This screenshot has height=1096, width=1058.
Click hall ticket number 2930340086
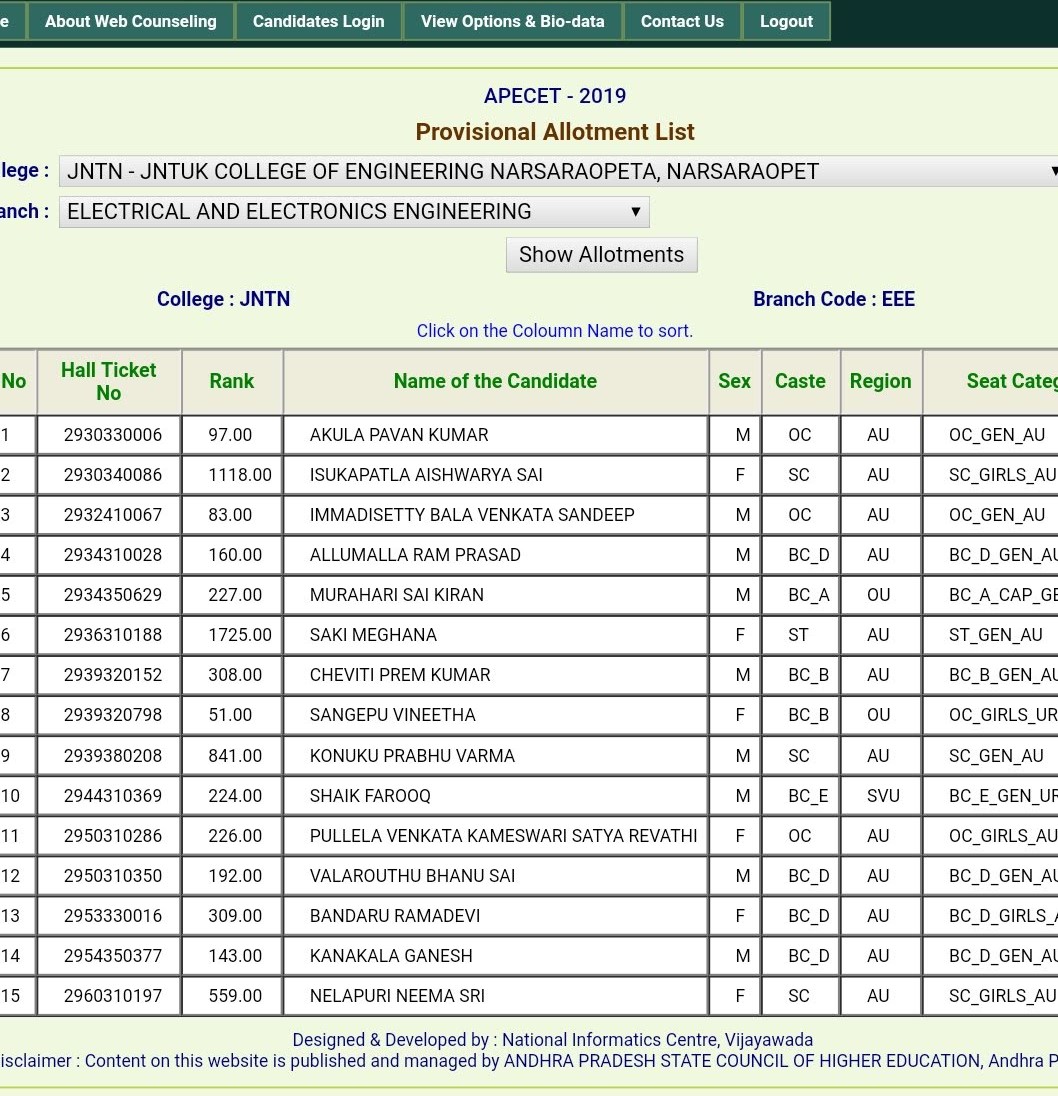click(x=113, y=475)
